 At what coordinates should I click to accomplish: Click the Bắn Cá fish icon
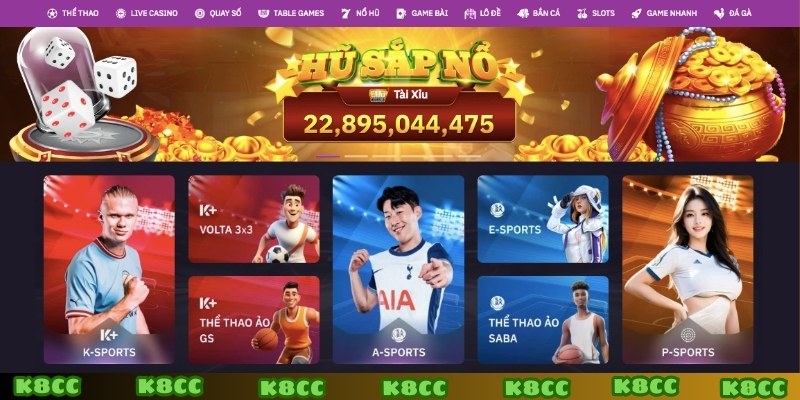(x=523, y=14)
